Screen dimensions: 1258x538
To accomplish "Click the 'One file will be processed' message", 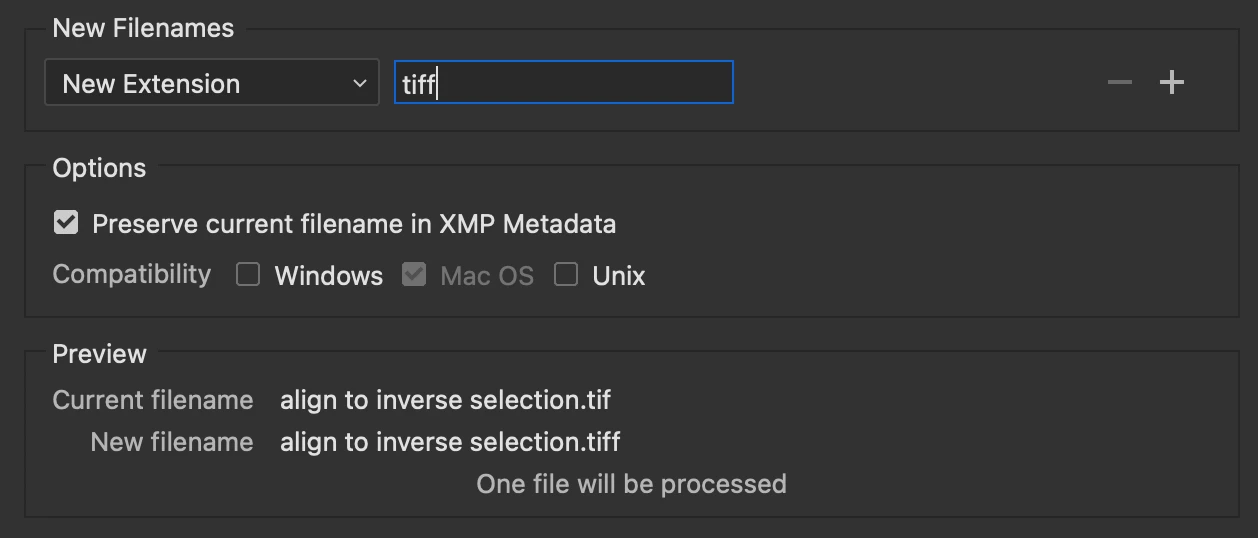I will point(631,484).
